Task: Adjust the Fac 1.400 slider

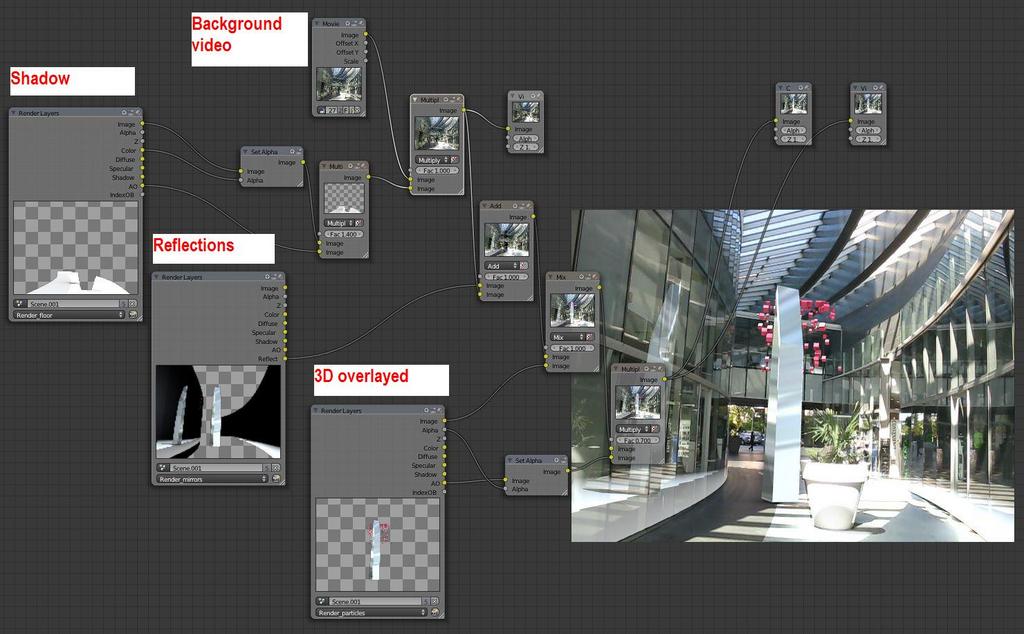Action: click(x=344, y=234)
